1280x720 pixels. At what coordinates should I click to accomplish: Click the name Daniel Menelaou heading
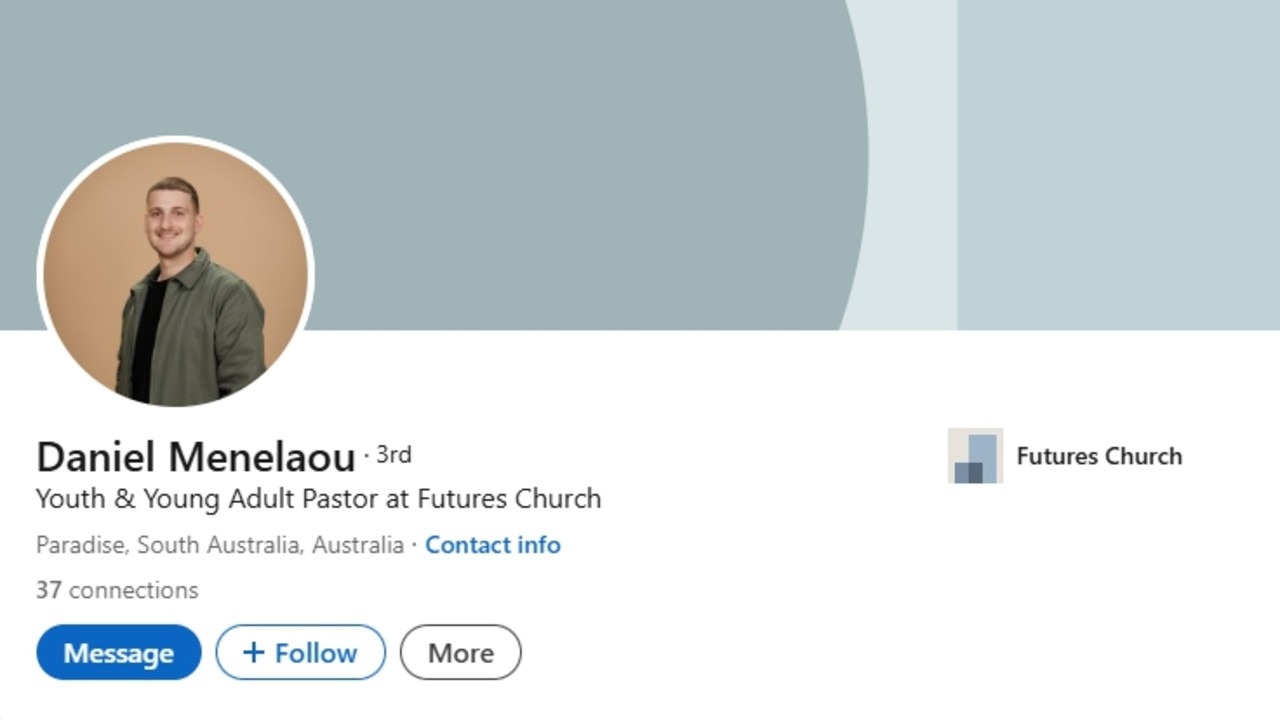tap(196, 457)
